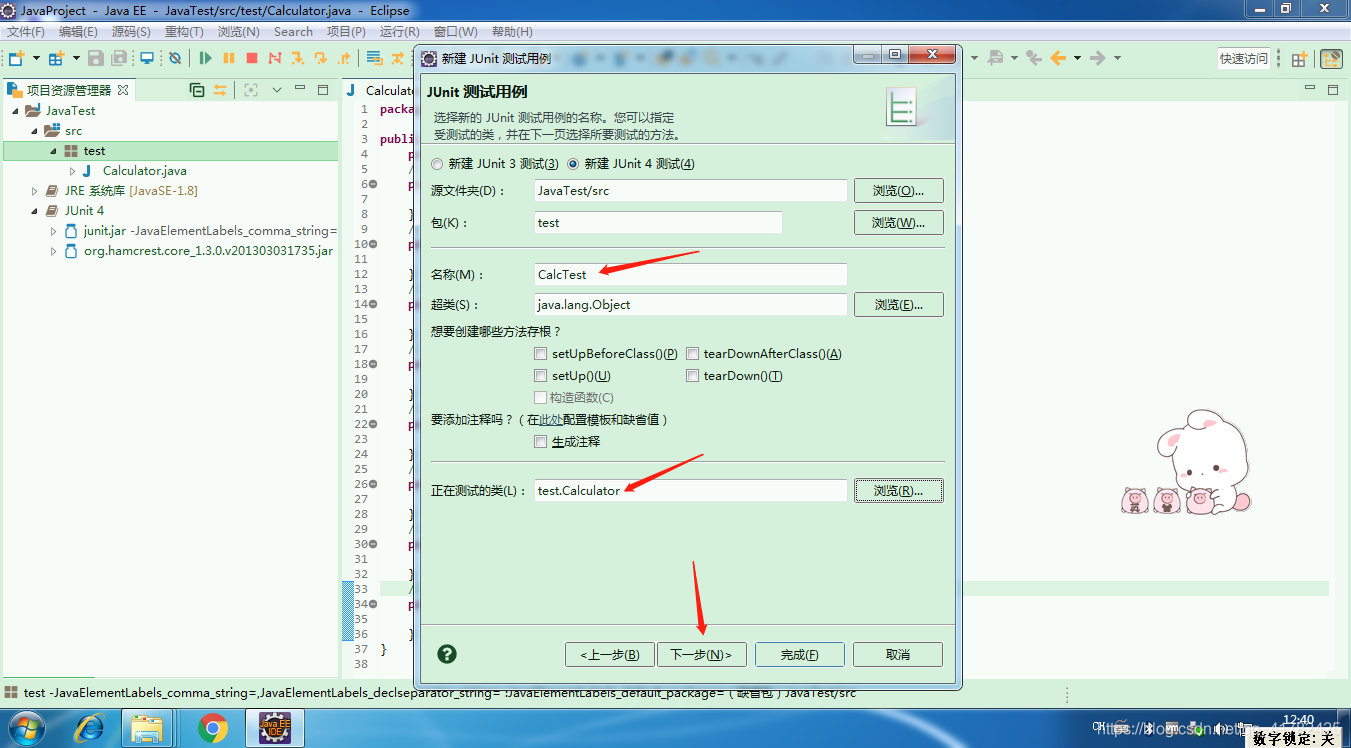Image resolution: width=1351 pixels, height=748 pixels.
Task: Open project explorer View Menu chevron
Action: tap(277, 90)
